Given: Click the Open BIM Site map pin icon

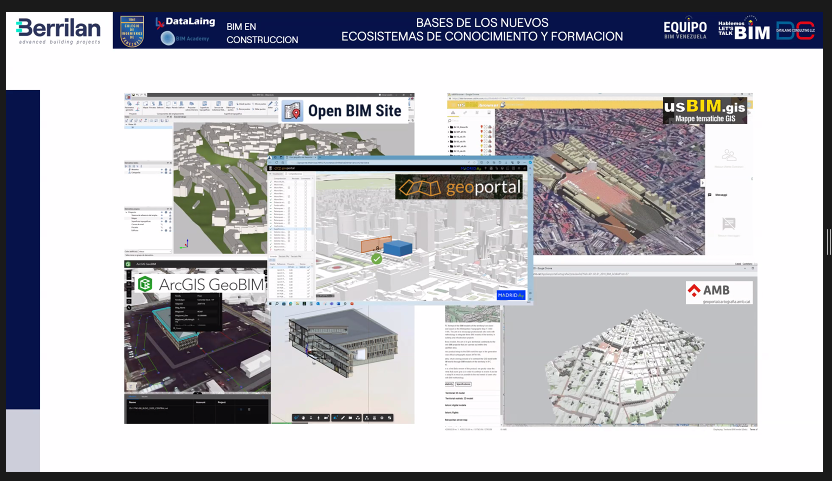Looking at the screenshot, I should 292,111.
